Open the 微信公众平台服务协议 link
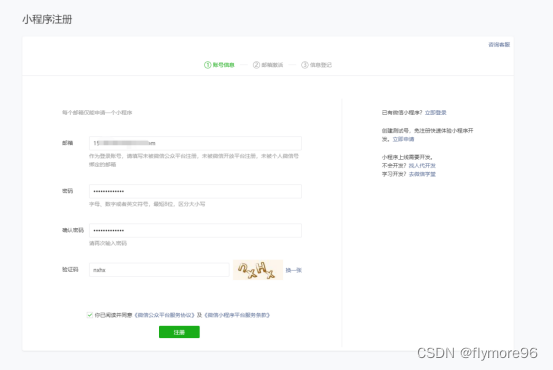This screenshot has height=370, width=553. (165, 315)
